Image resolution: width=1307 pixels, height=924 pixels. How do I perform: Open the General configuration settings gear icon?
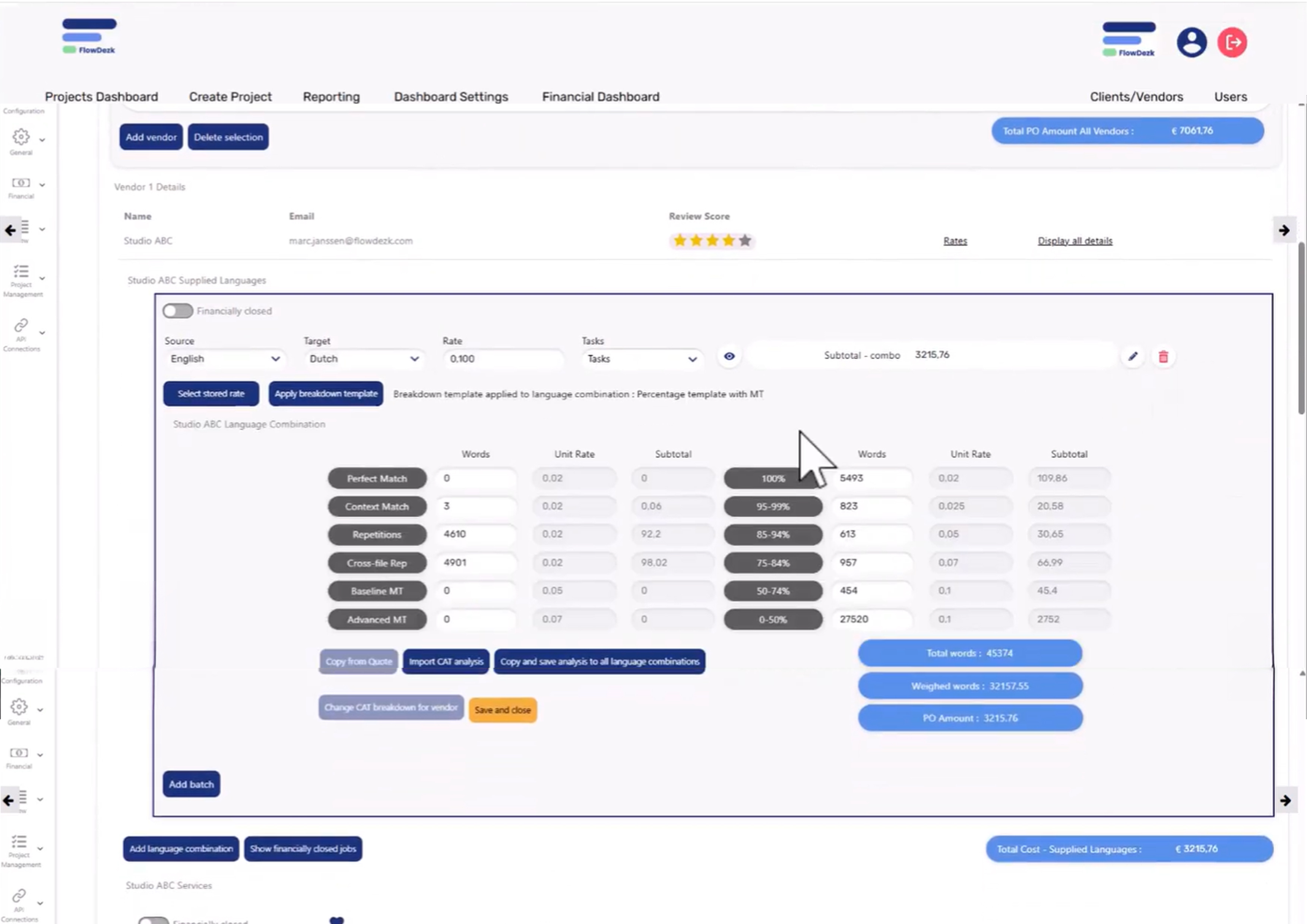pyautogui.click(x=21, y=137)
